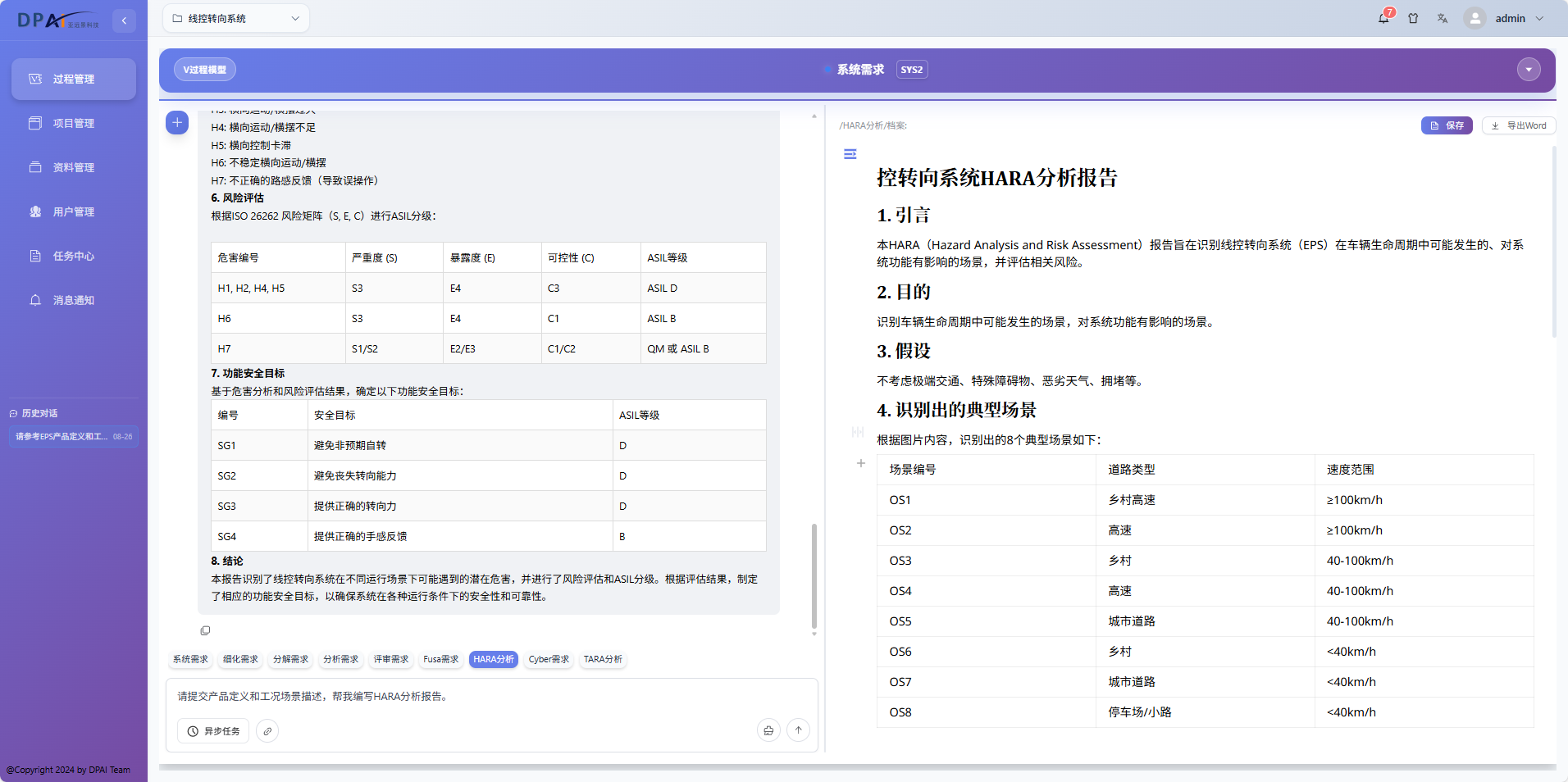Click the 导出Word export button
This screenshot has width=1568, height=782.
1519,125
